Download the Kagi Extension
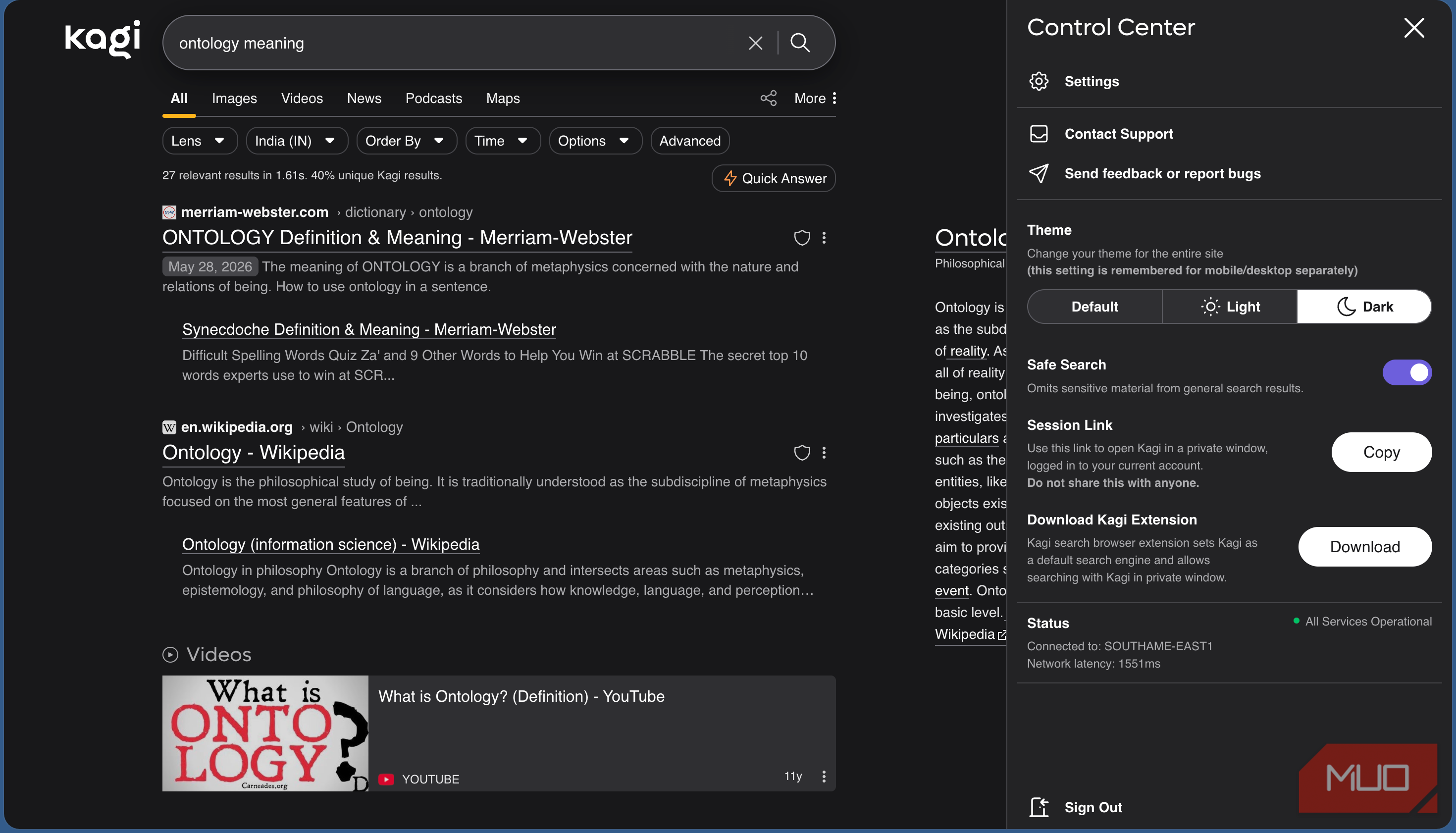The width and height of the screenshot is (1456, 833). pyautogui.click(x=1365, y=546)
